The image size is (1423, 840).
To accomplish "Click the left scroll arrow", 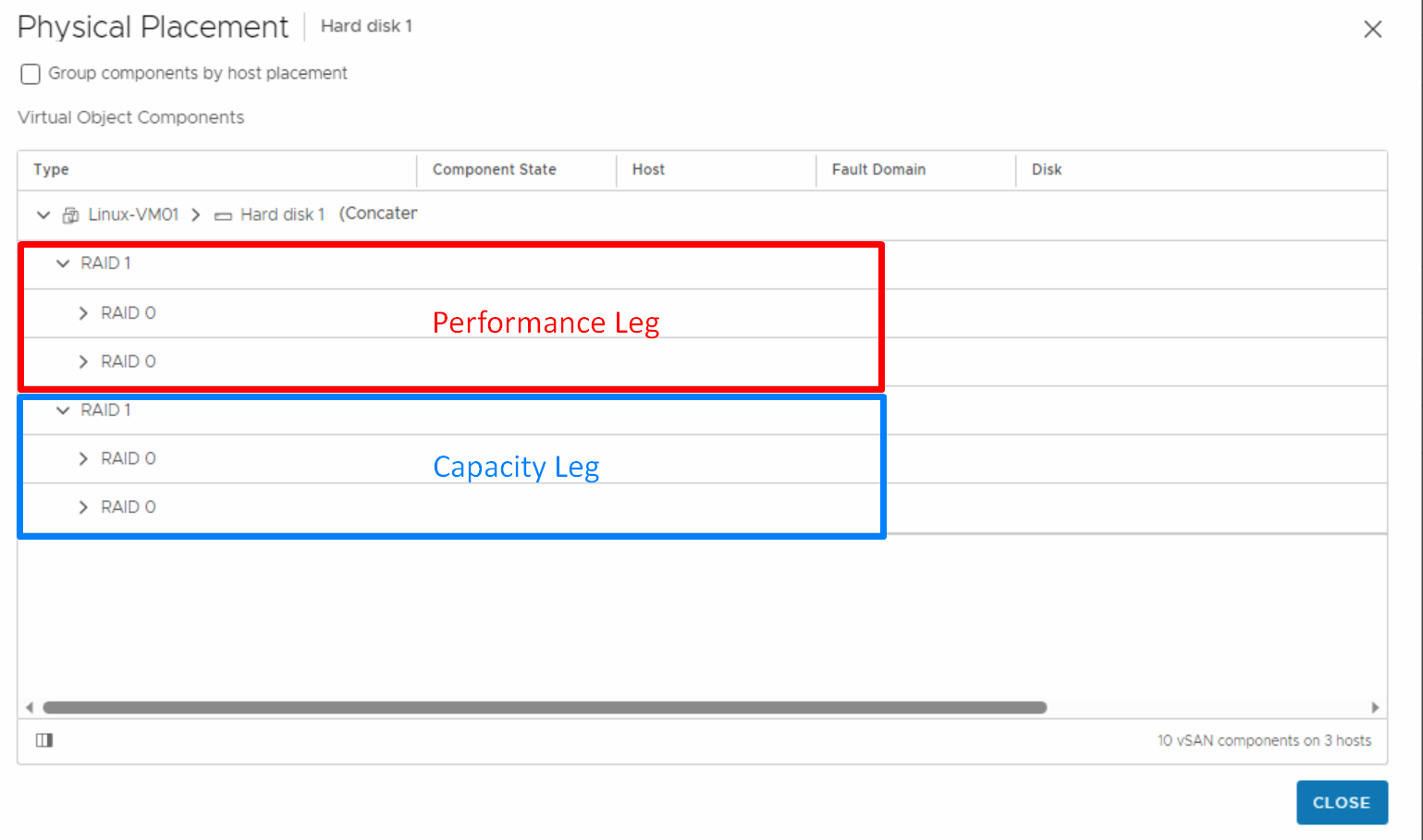I will [x=29, y=707].
